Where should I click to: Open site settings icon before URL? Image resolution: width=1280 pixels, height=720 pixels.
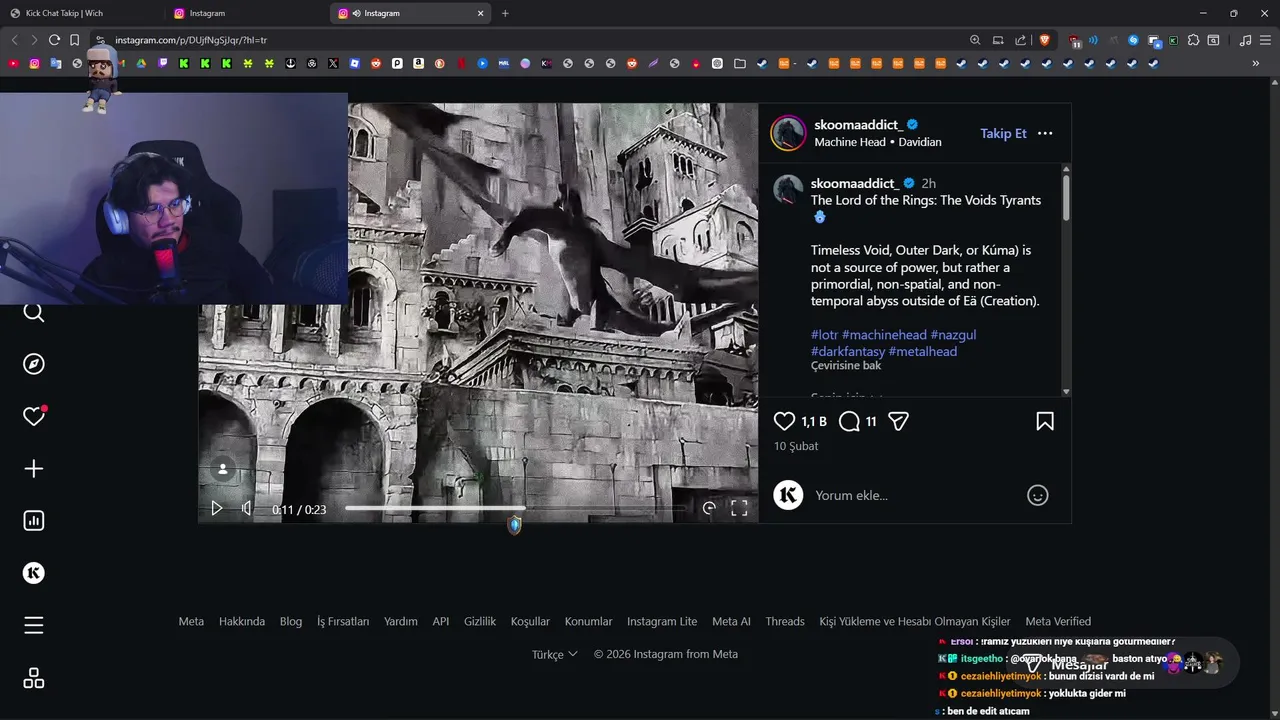[x=100, y=40]
